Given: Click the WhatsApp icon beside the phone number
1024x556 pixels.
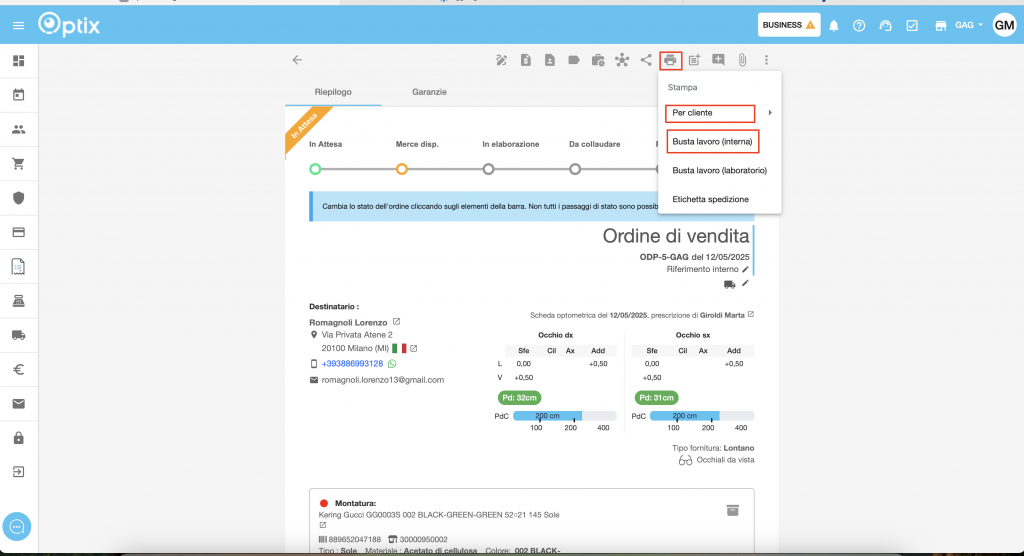Looking at the screenshot, I should coord(392,364).
